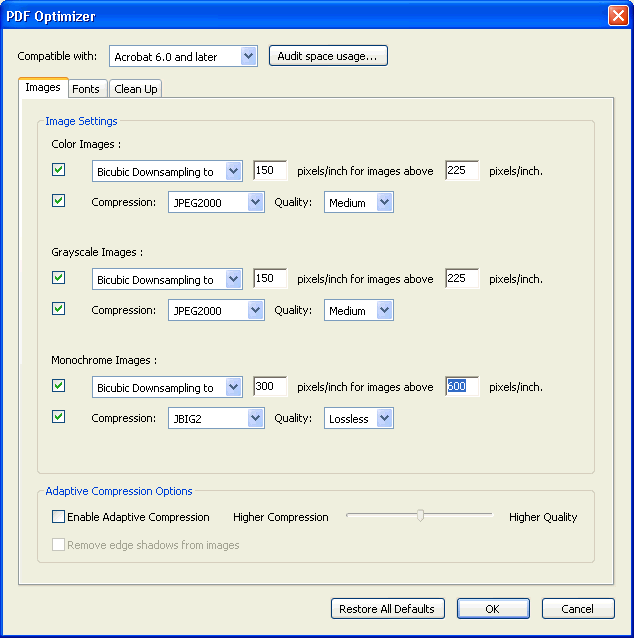This screenshot has height=638, width=634.
Task: Toggle Grayscale Images downsampling checkbox
Action: (x=58, y=278)
